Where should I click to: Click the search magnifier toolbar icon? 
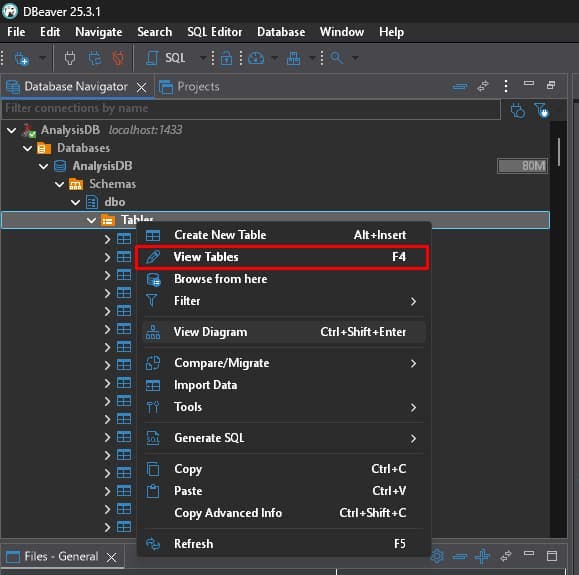pyautogui.click(x=336, y=58)
